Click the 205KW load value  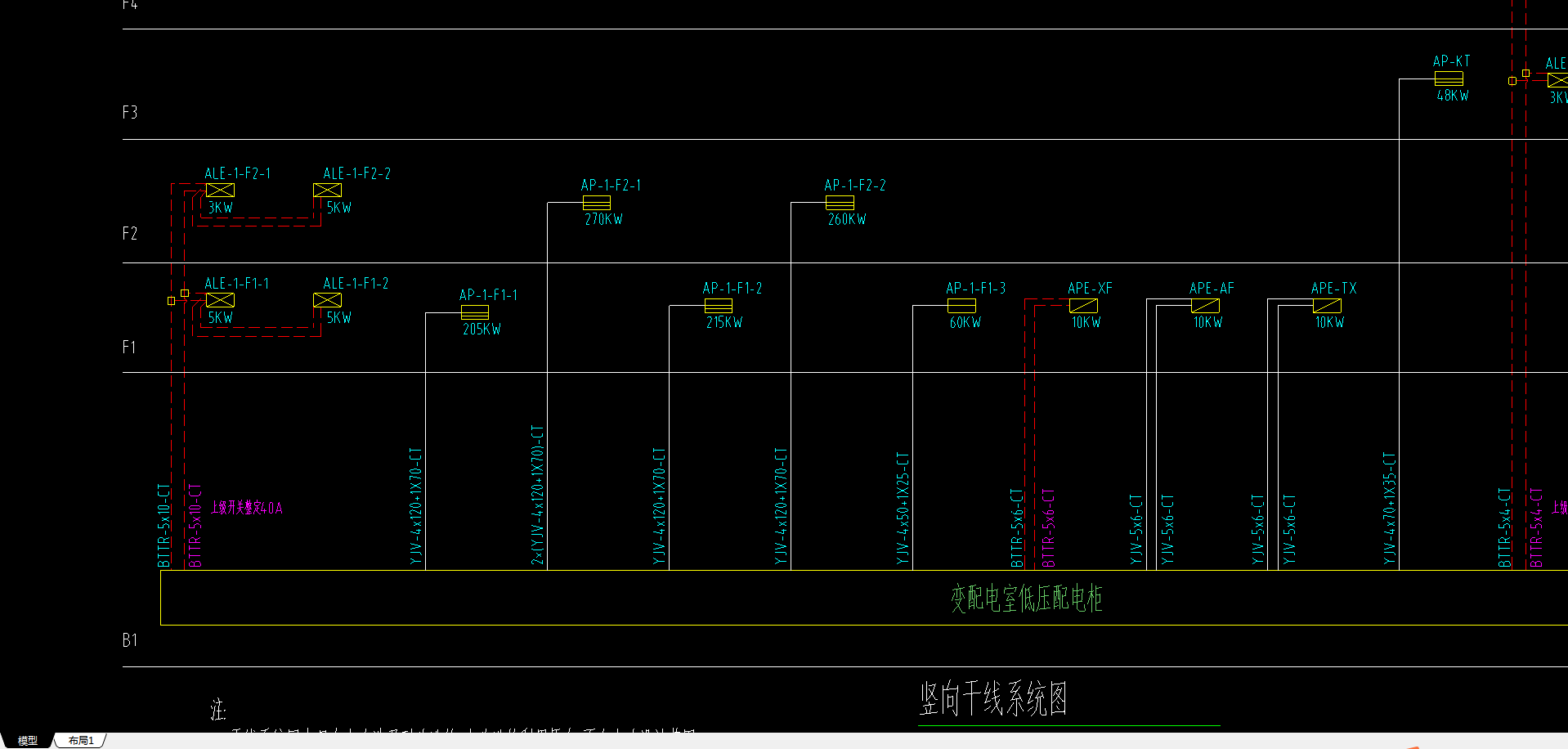[482, 330]
